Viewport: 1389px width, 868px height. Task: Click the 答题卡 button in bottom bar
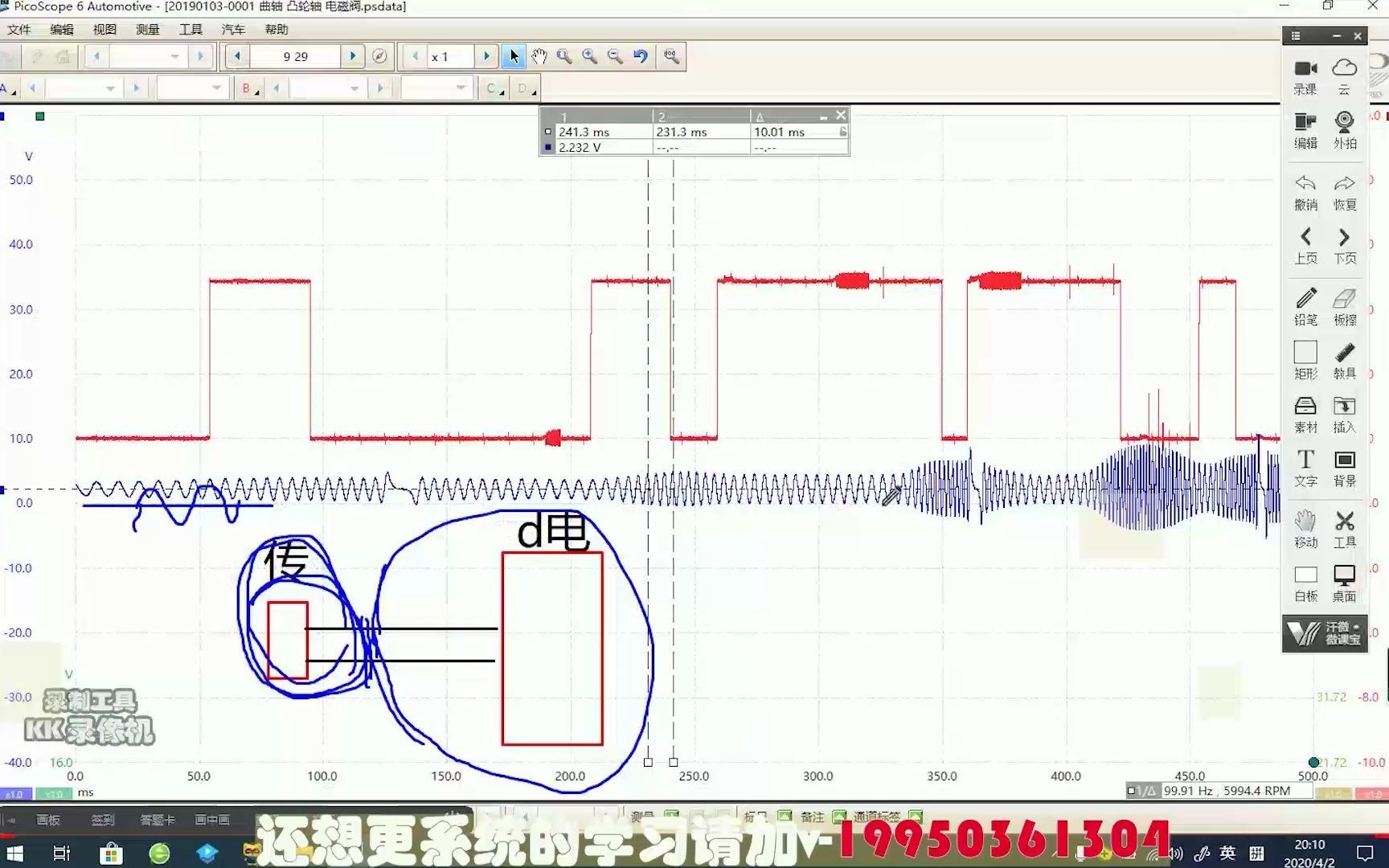(158, 820)
